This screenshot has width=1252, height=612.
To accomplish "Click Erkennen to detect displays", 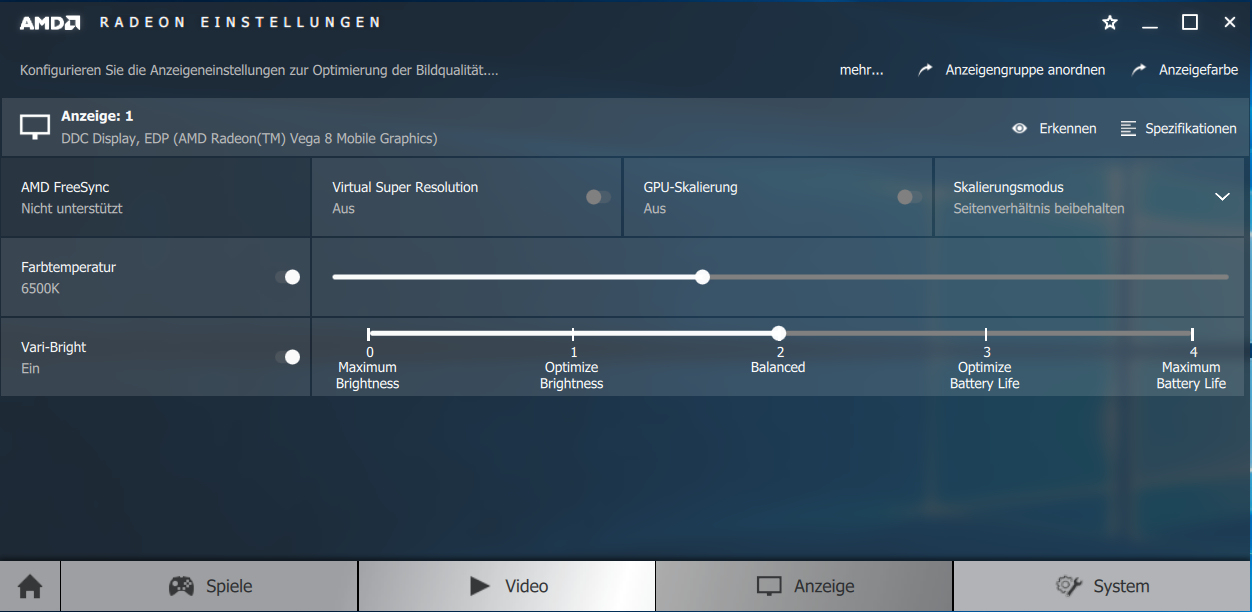I will (1054, 128).
